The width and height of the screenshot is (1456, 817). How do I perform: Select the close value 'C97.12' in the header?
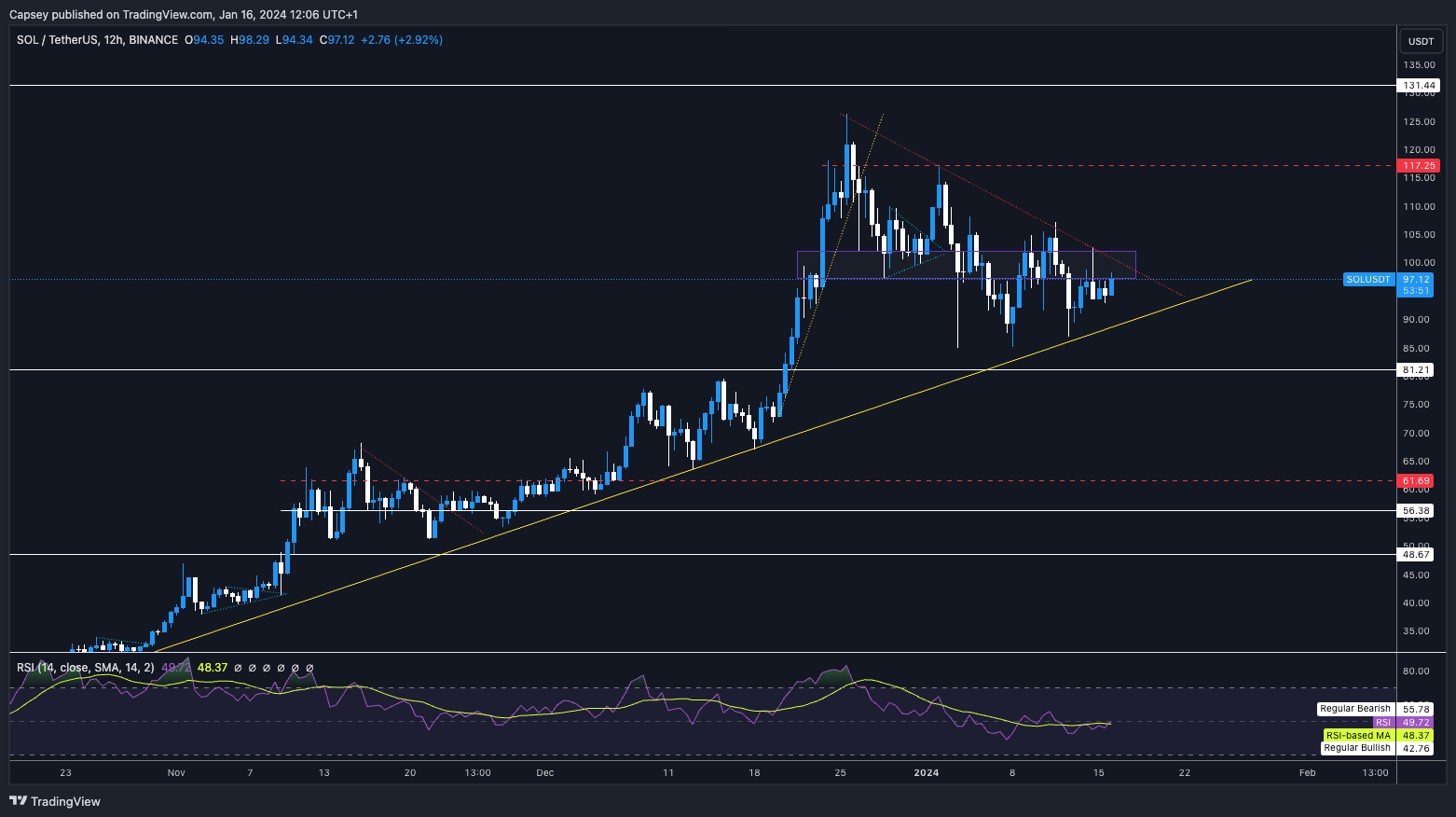click(337, 40)
